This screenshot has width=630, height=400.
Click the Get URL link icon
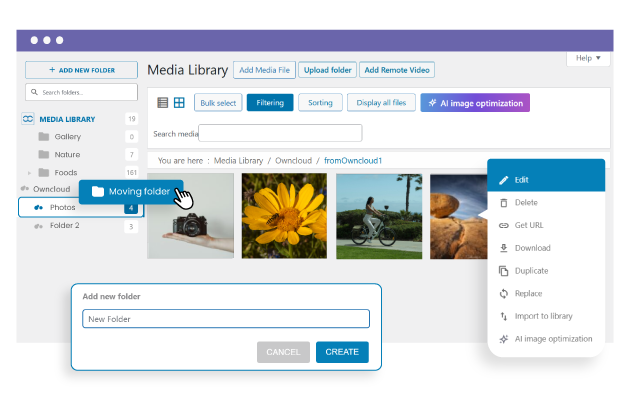[503, 225]
